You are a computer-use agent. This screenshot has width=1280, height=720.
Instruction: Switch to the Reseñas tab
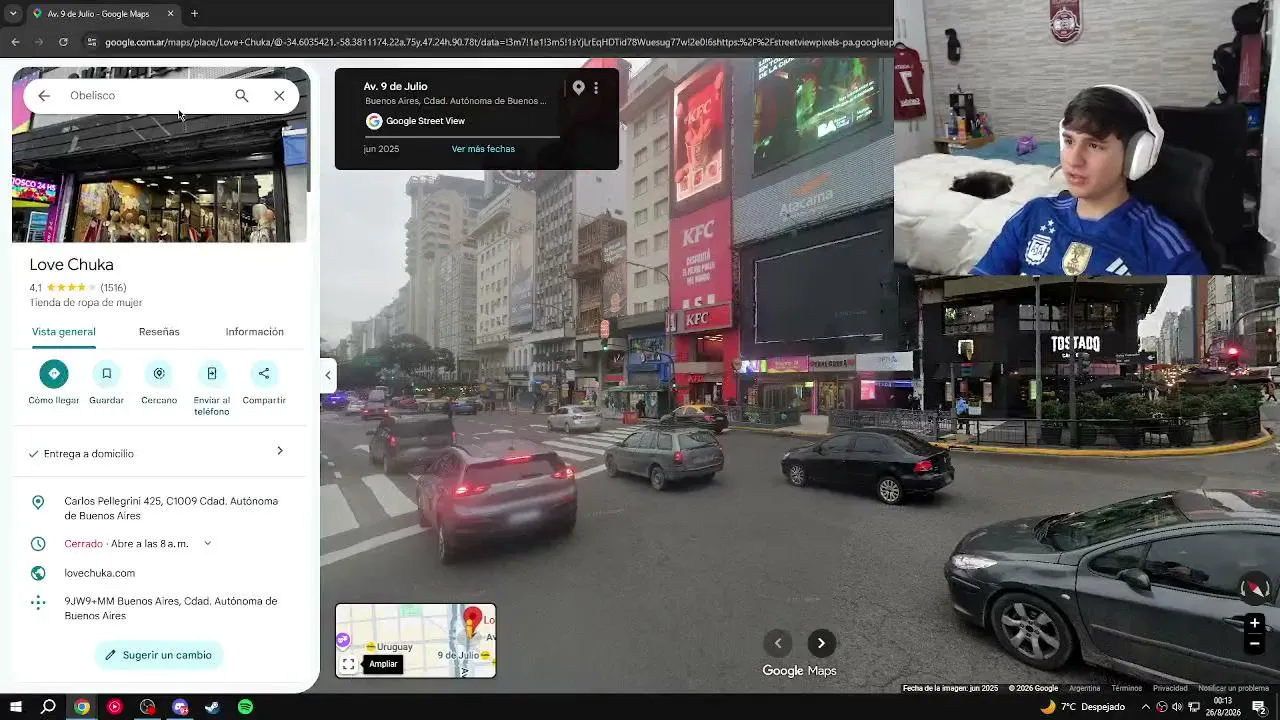159,332
